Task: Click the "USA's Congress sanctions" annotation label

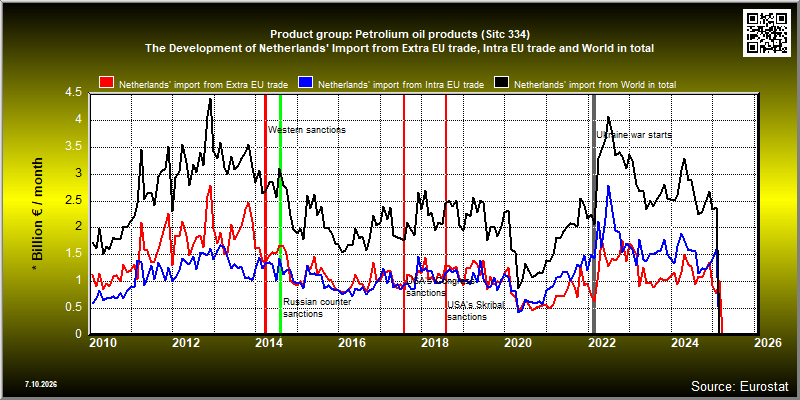Action: pyautogui.click(x=440, y=287)
